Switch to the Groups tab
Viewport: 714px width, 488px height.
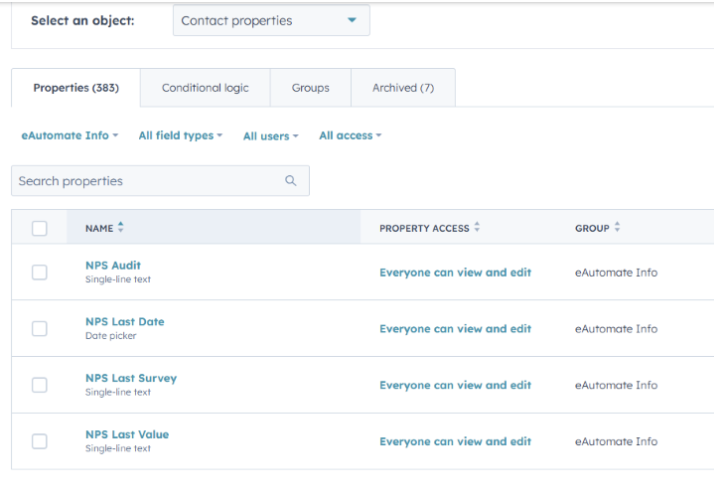click(x=311, y=88)
